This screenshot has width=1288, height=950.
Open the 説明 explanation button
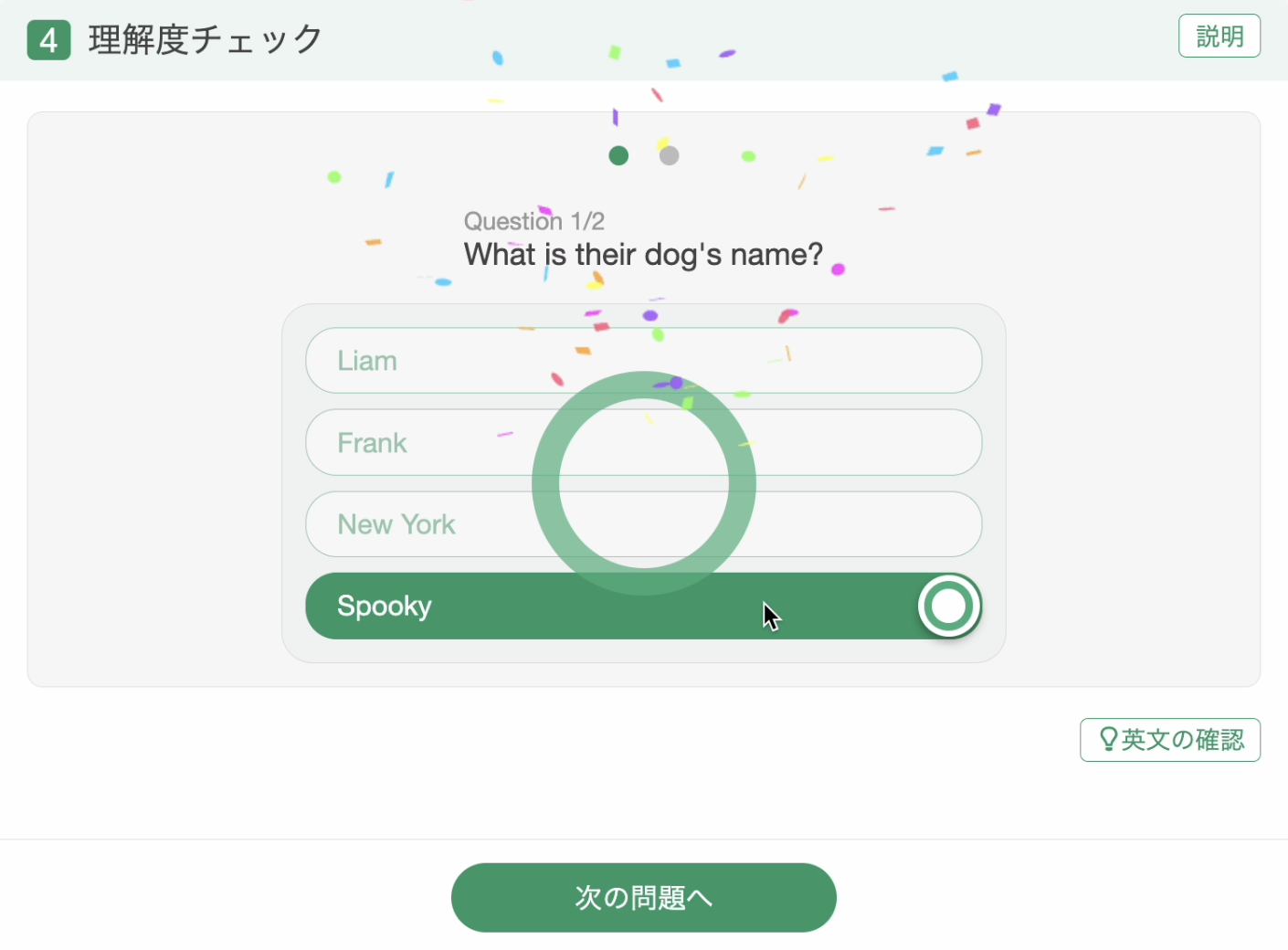[x=1219, y=36]
